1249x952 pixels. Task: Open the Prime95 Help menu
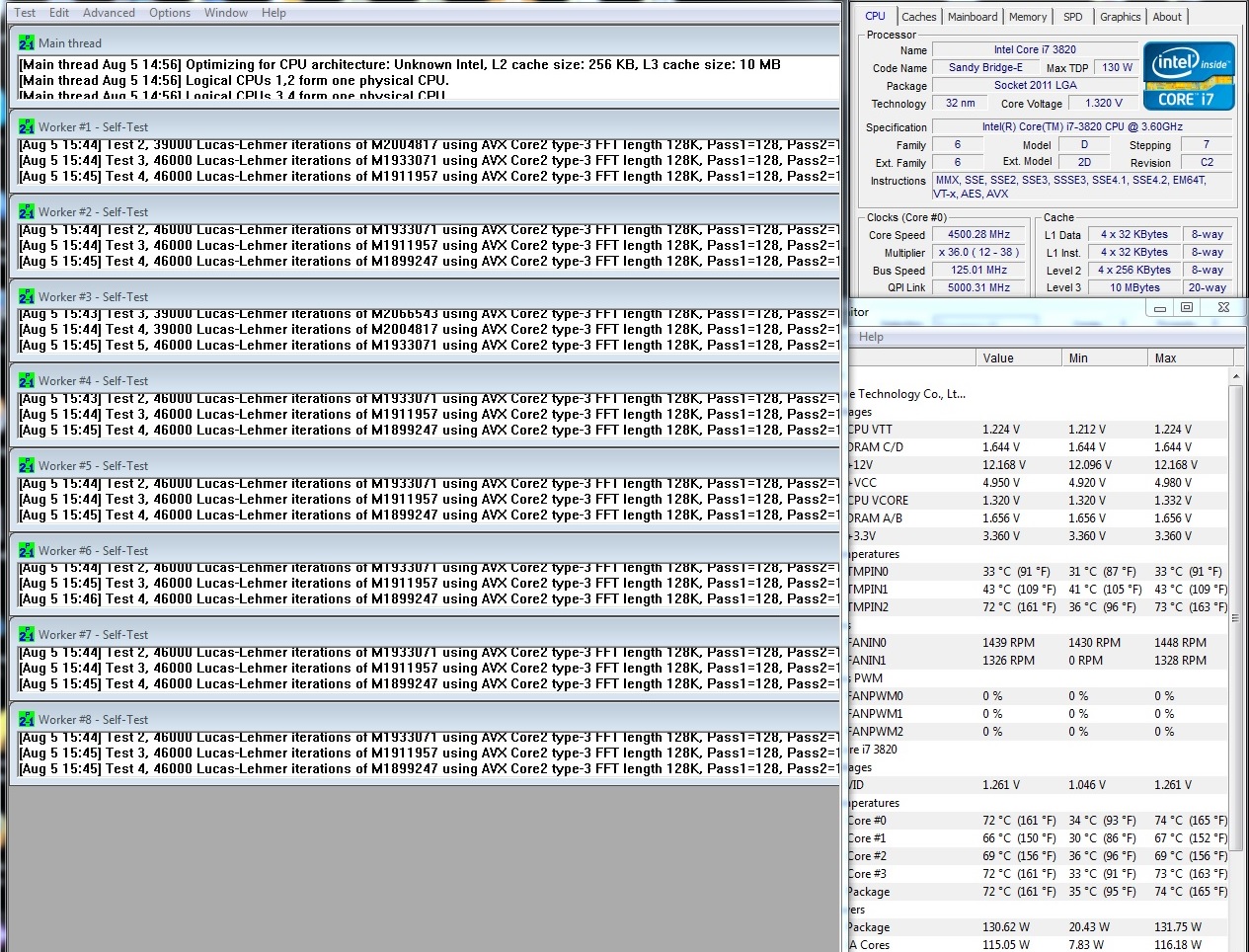273,13
